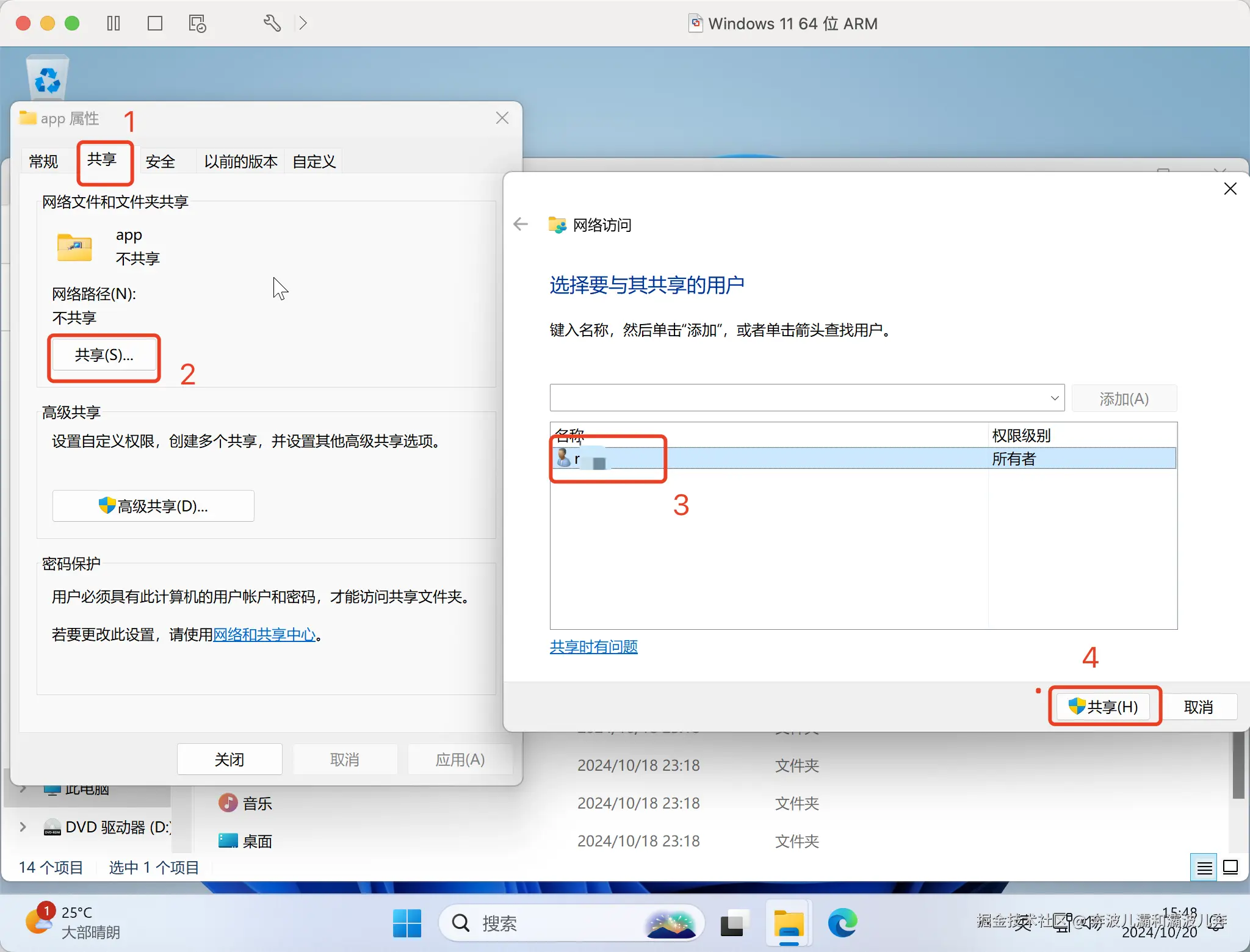Click the Windows Start button
The image size is (1250, 952).
coord(407,923)
